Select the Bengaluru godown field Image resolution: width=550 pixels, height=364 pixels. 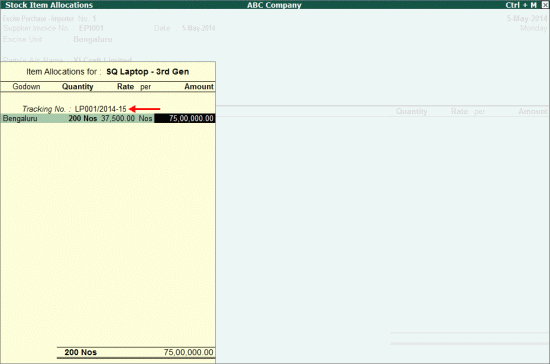click(x=20, y=119)
